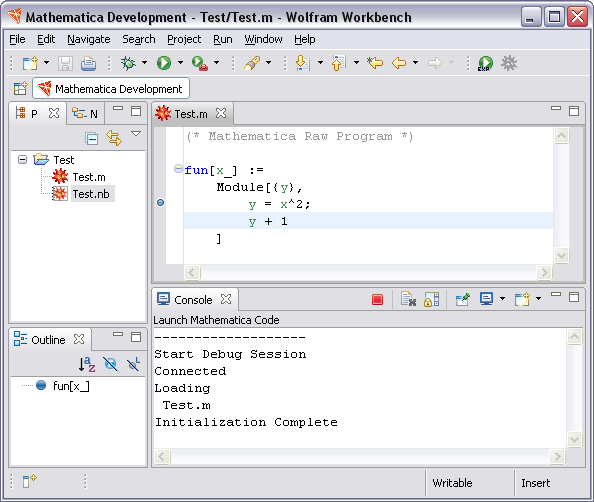The image size is (594, 502).
Task: Close the P package explorer tab
Action: coord(54,113)
